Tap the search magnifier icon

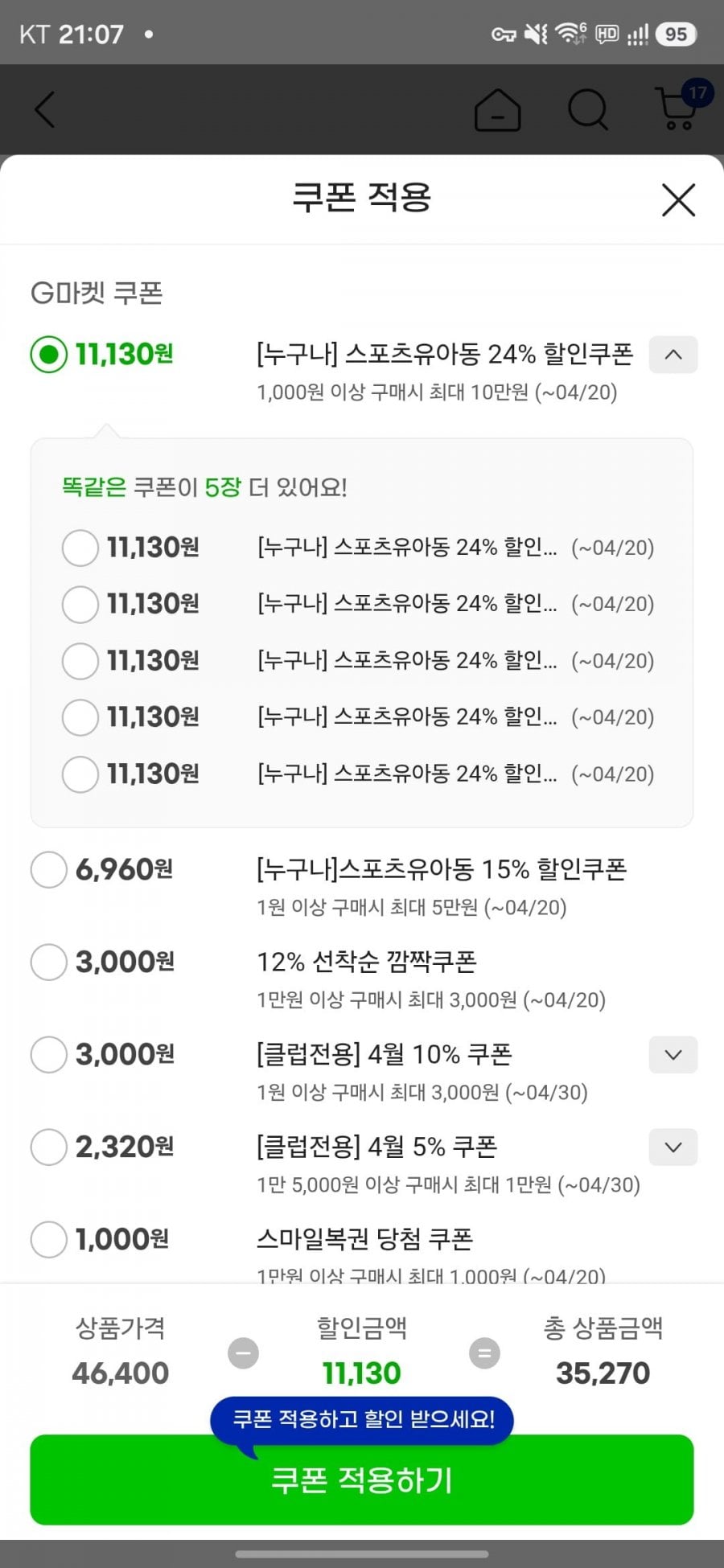point(588,109)
